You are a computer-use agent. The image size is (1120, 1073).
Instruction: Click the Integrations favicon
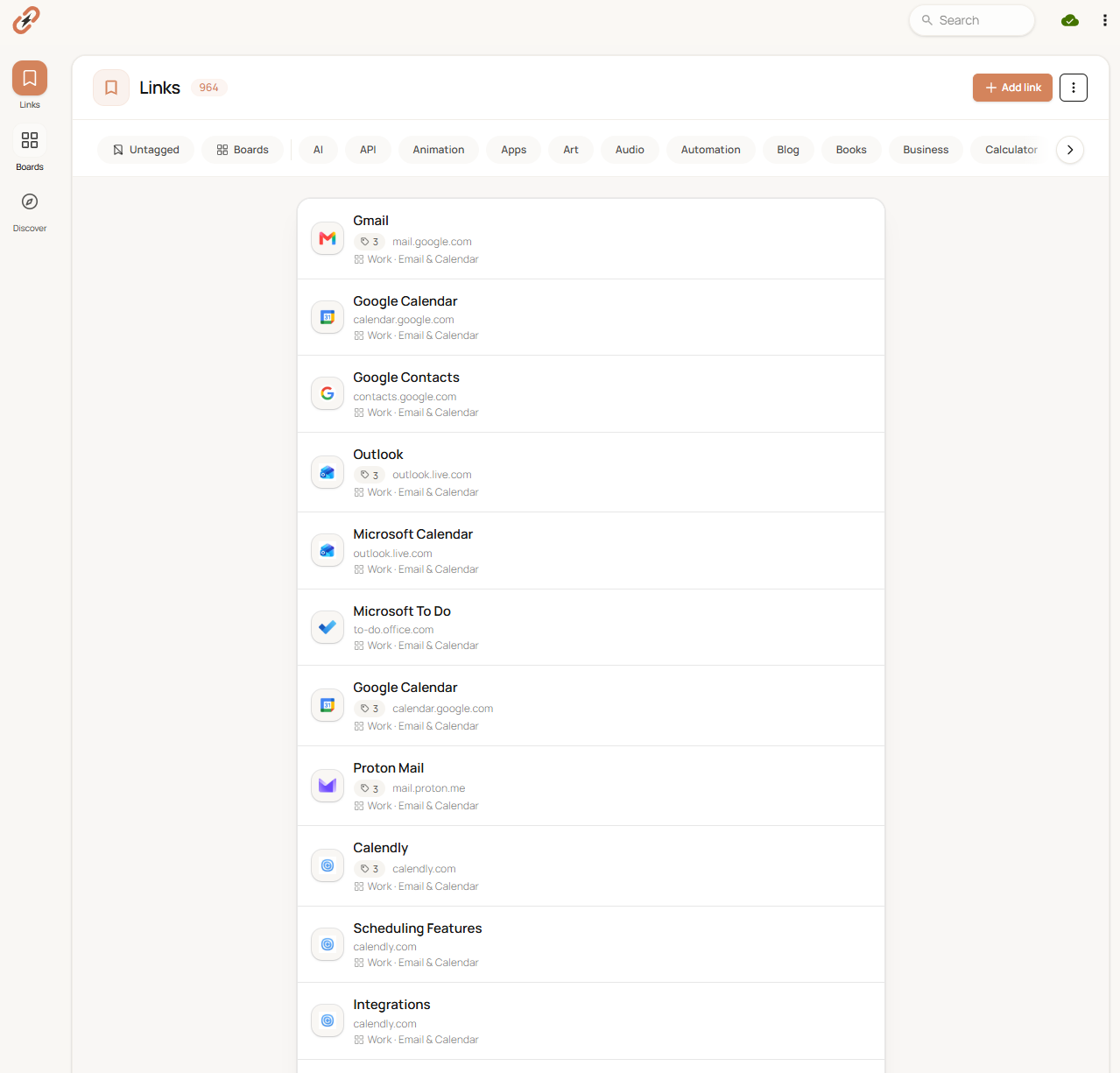pyautogui.click(x=328, y=1020)
